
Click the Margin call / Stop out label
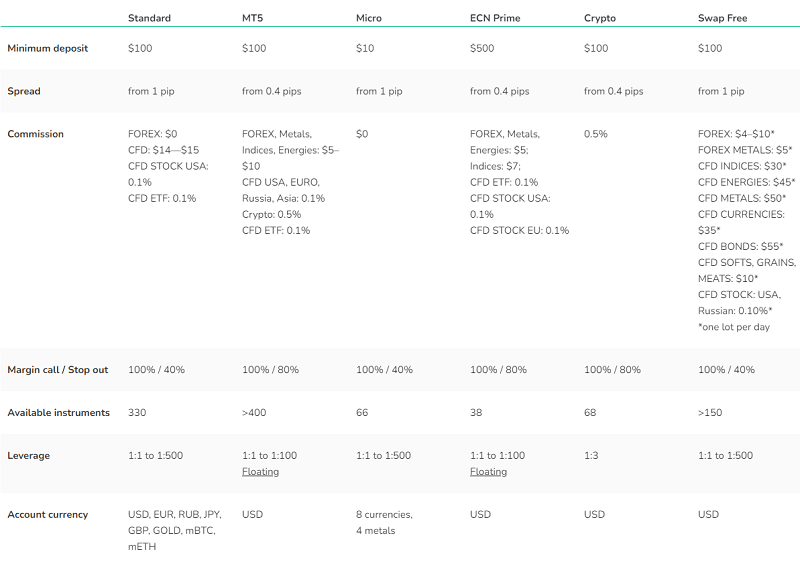pyautogui.click(x=58, y=370)
